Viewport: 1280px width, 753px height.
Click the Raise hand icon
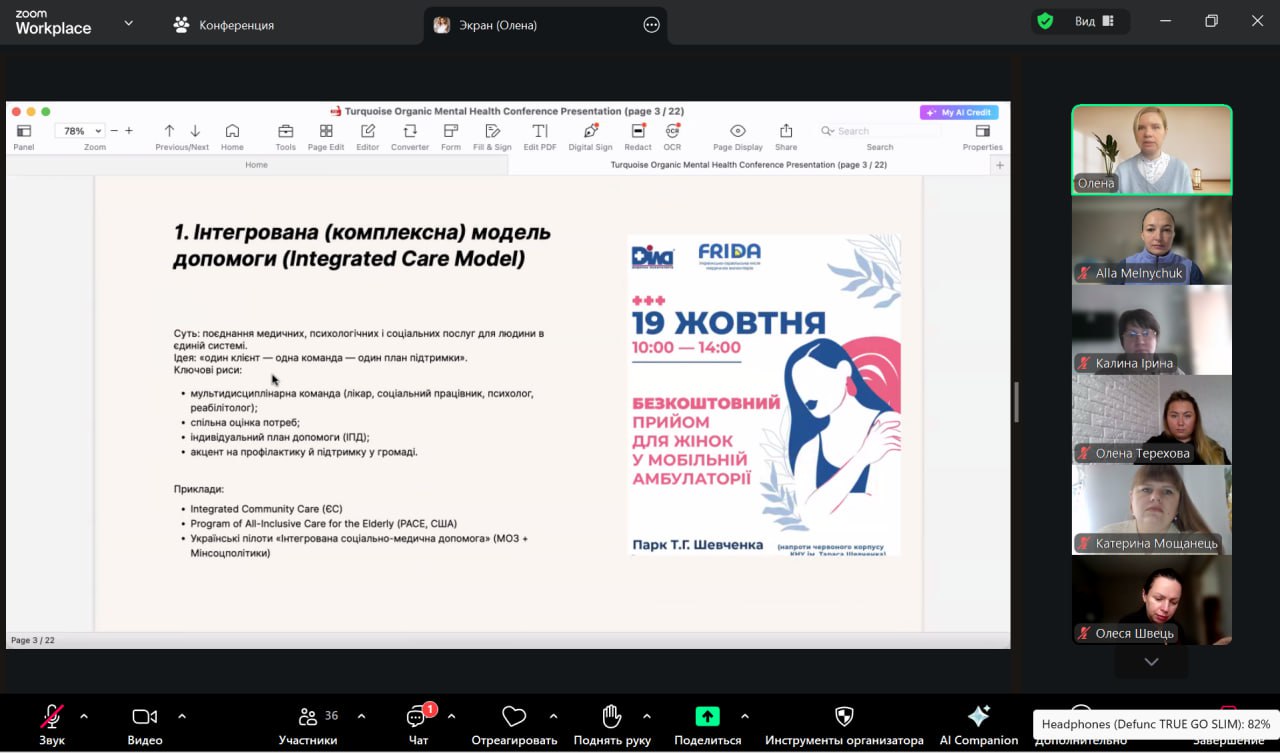[x=612, y=716]
